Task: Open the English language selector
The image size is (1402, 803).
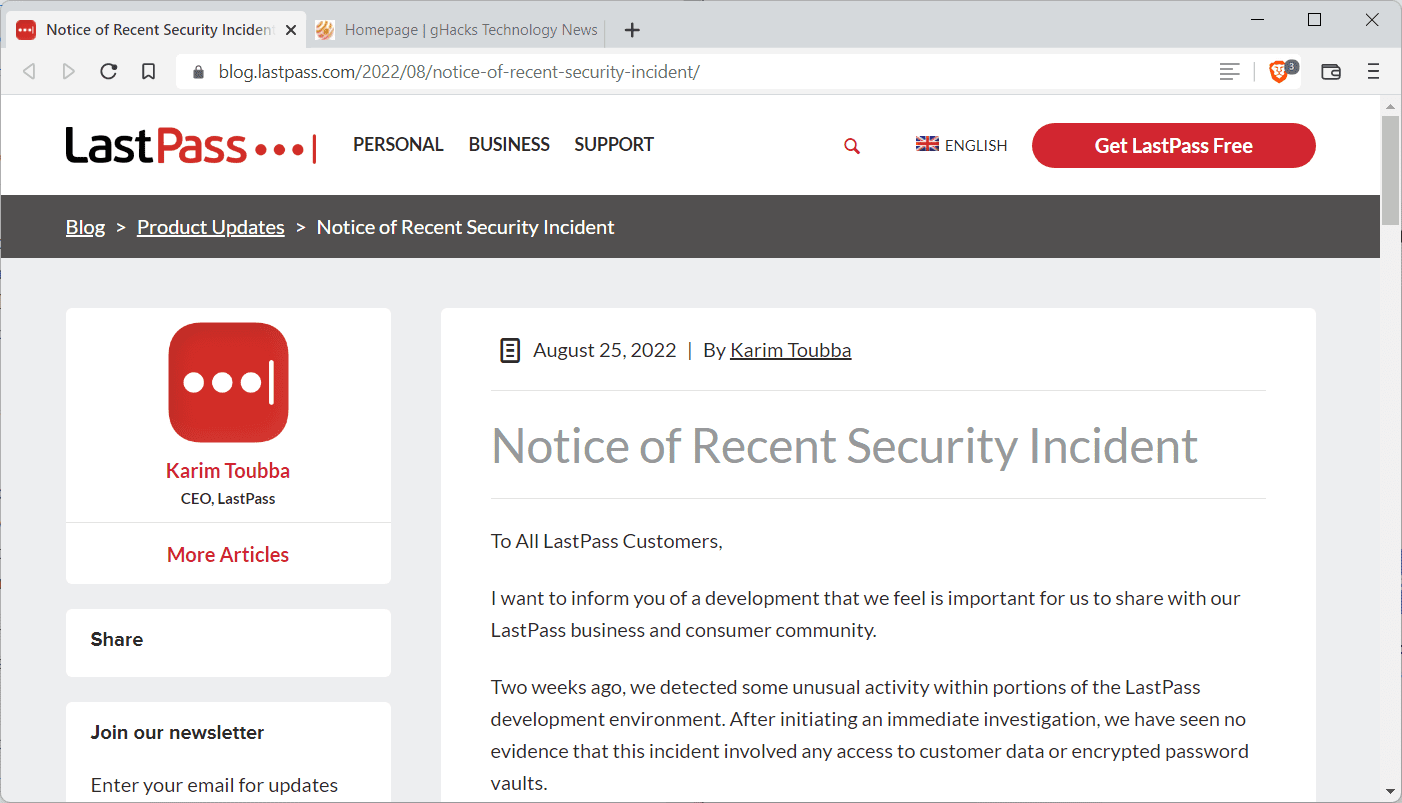Action: 961,145
